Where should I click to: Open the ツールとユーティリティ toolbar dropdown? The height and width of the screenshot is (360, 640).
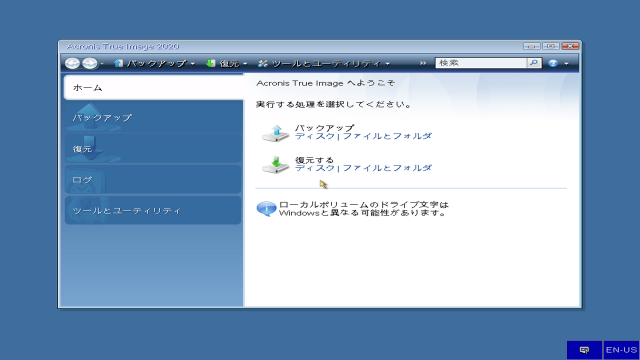[x=324, y=63]
